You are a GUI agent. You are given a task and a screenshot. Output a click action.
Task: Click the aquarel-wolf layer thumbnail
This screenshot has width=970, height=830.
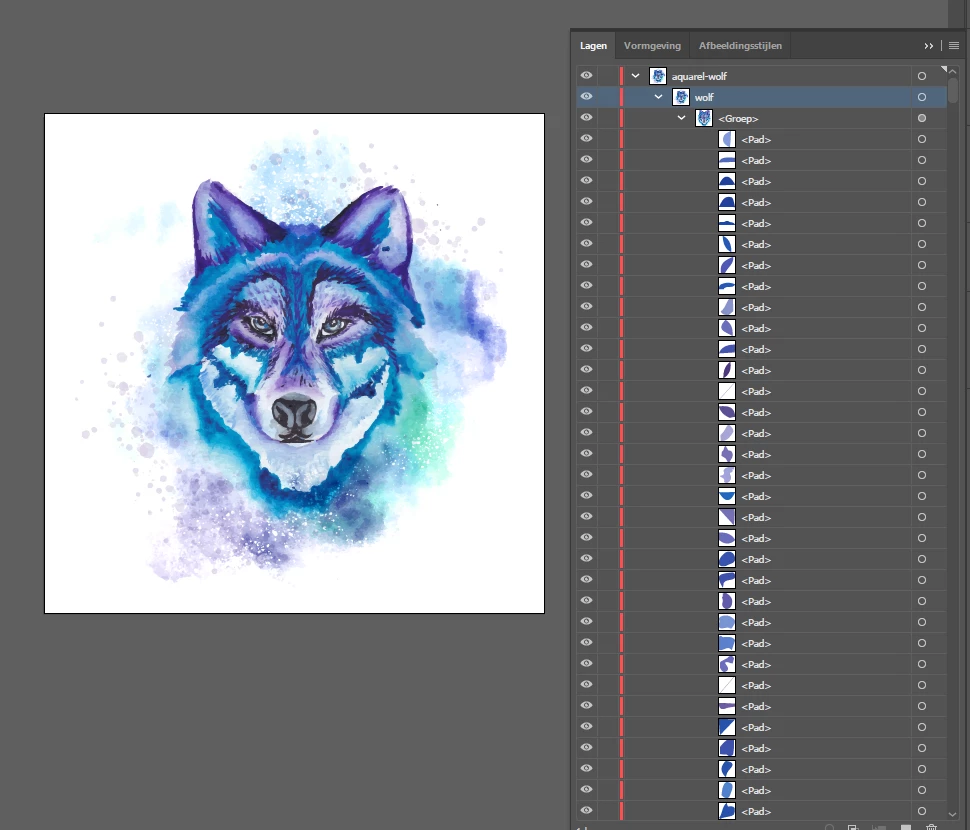tap(658, 76)
